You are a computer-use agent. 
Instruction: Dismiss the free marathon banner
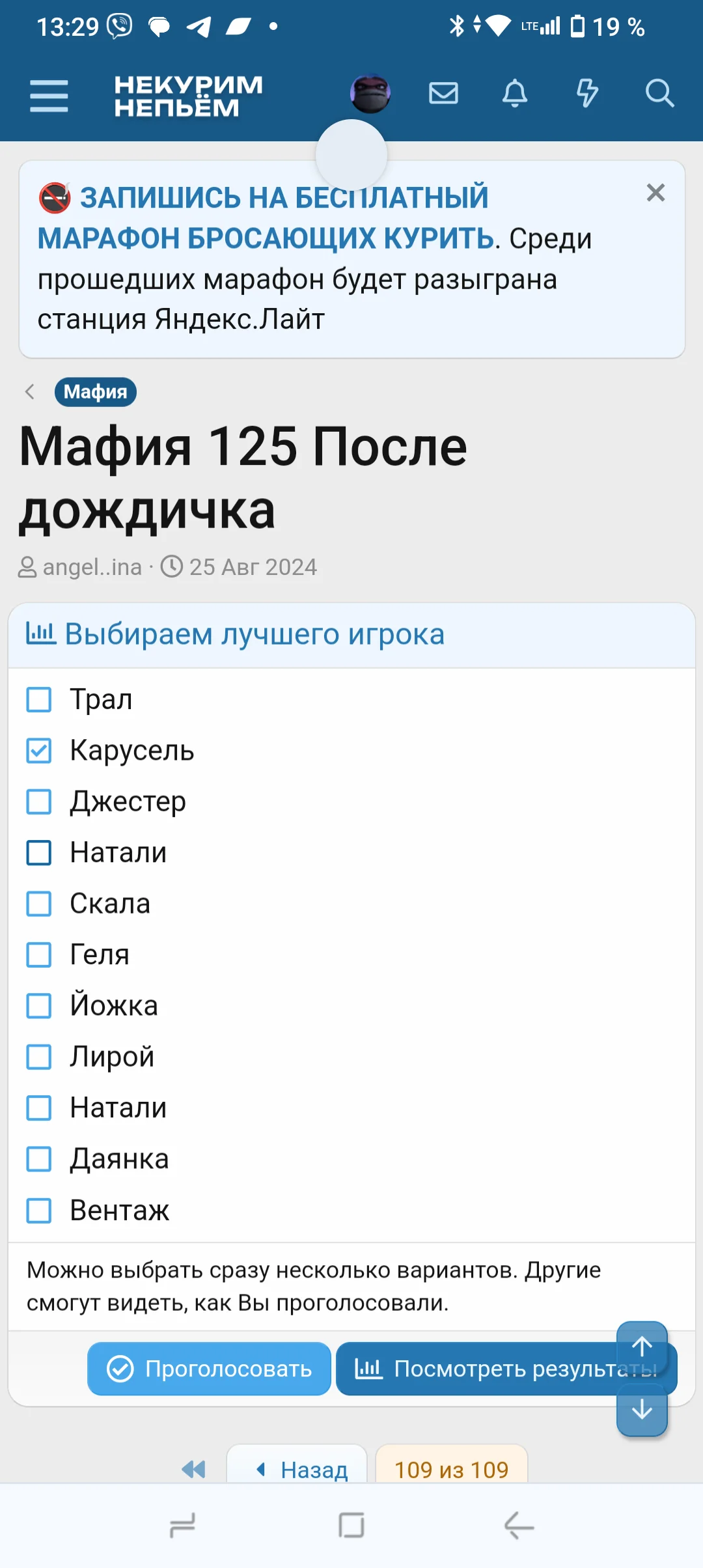pyautogui.click(x=655, y=193)
